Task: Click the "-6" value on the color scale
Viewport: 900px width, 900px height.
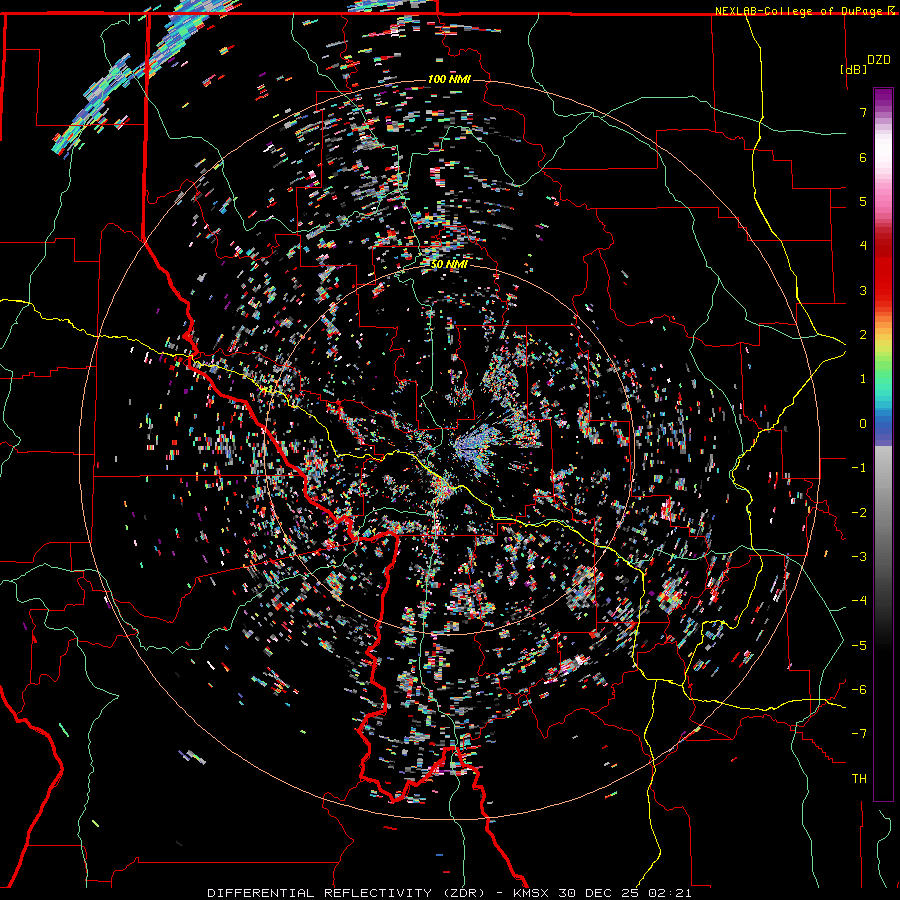Action: click(859, 689)
